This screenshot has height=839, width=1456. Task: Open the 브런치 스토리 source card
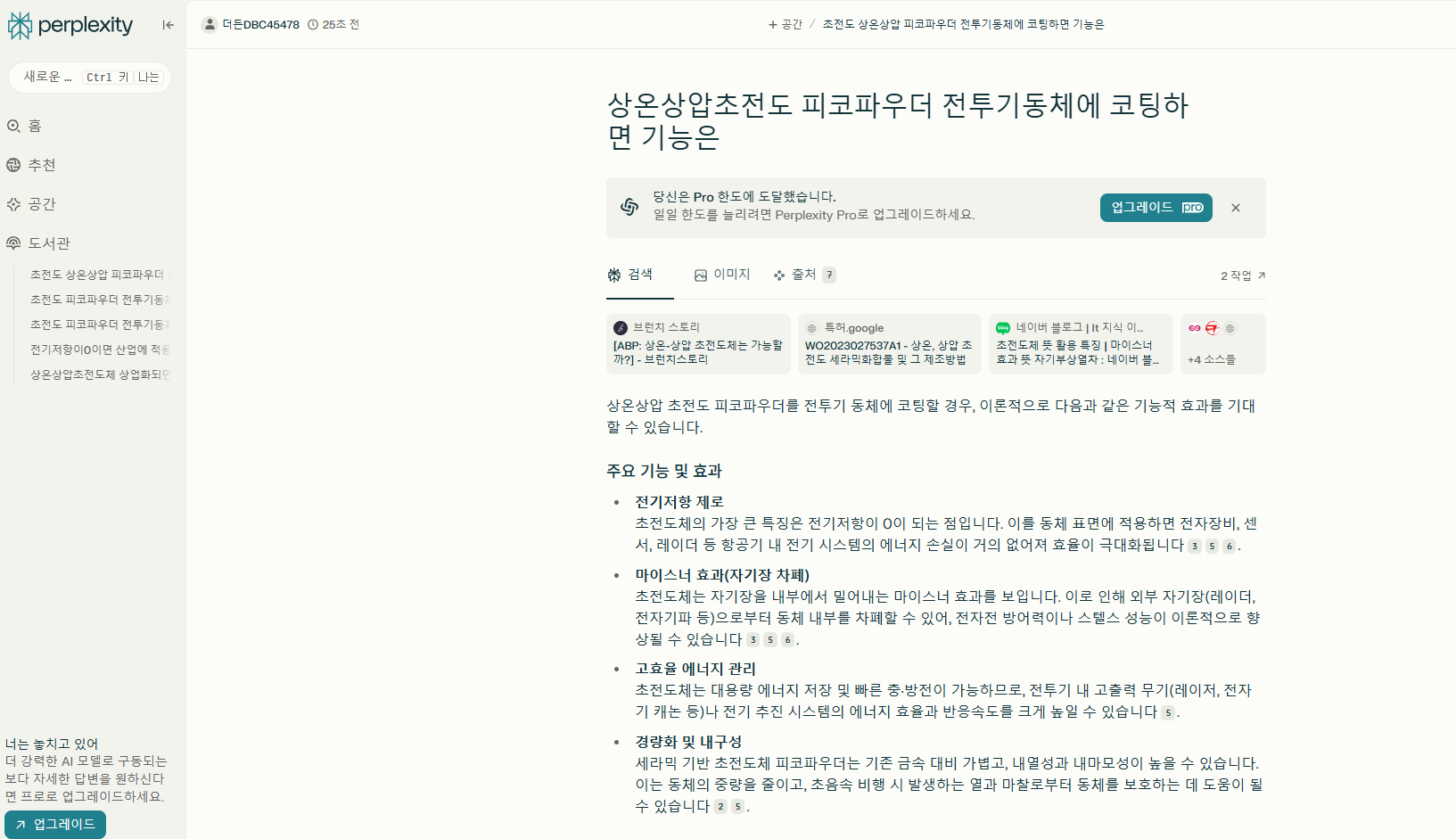[698, 344]
